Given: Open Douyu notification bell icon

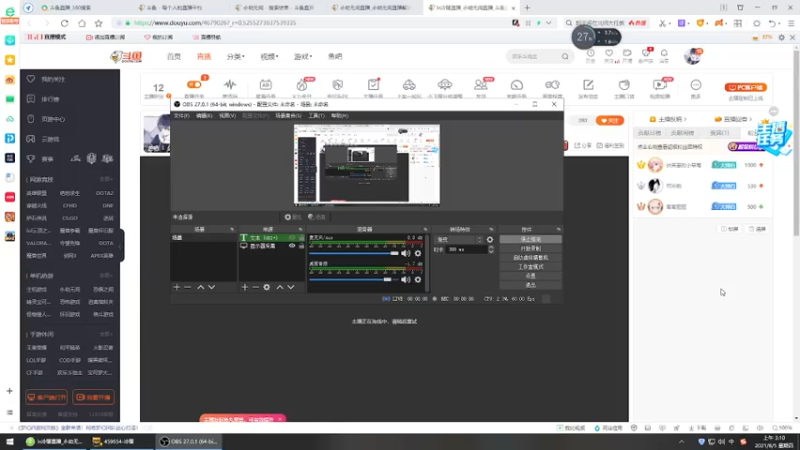Looking at the screenshot, I should point(664,53).
